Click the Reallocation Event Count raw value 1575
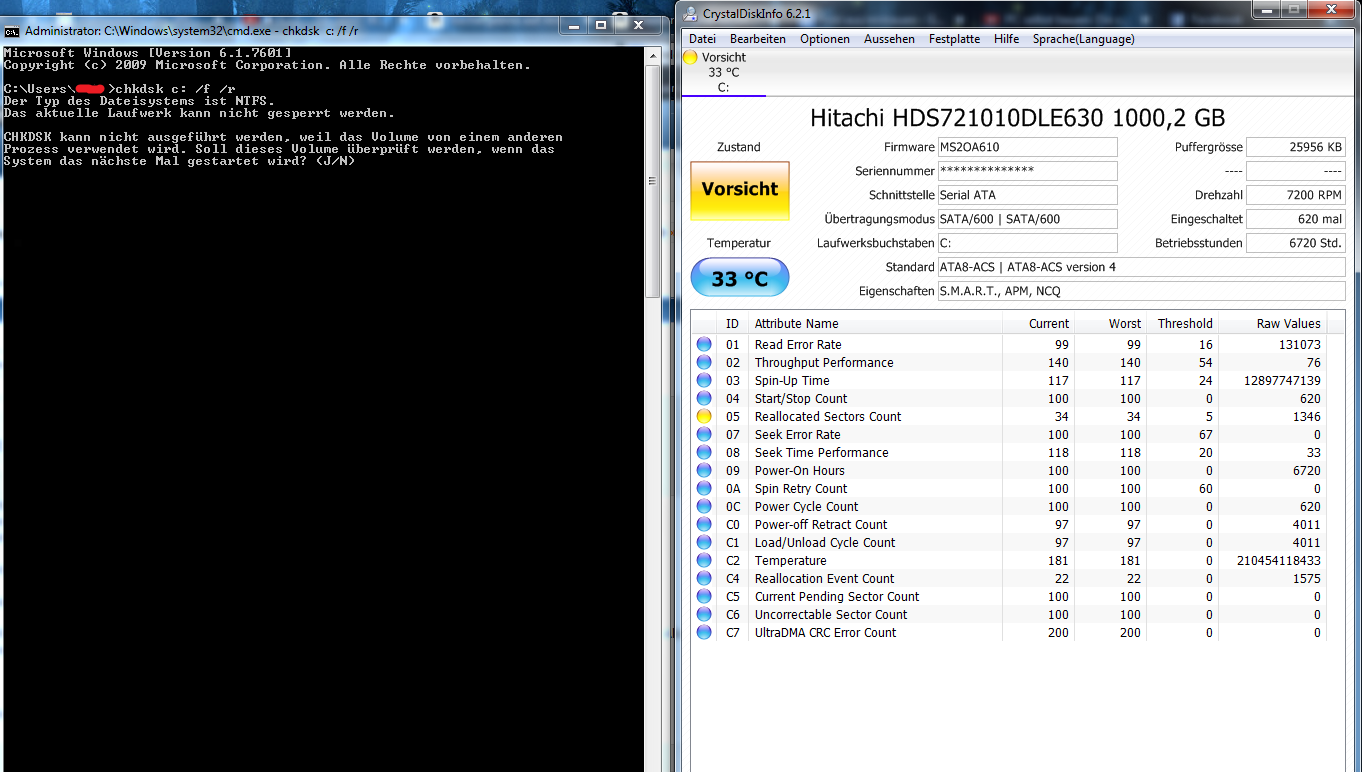The width and height of the screenshot is (1362, 772). click(x=1306, y=579)
